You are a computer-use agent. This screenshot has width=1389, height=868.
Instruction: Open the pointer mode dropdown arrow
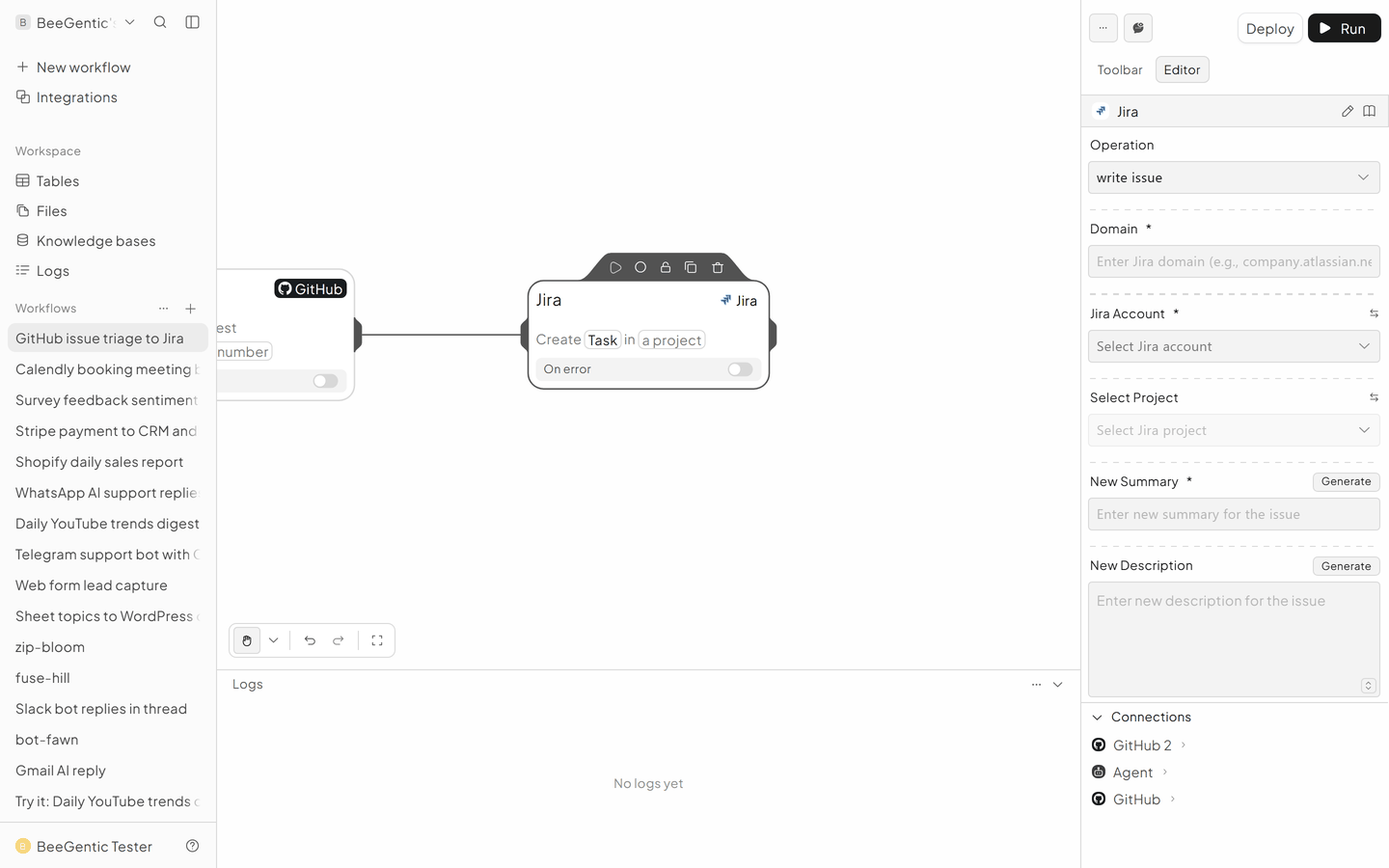pyautogui.click(x=274, y=640)
